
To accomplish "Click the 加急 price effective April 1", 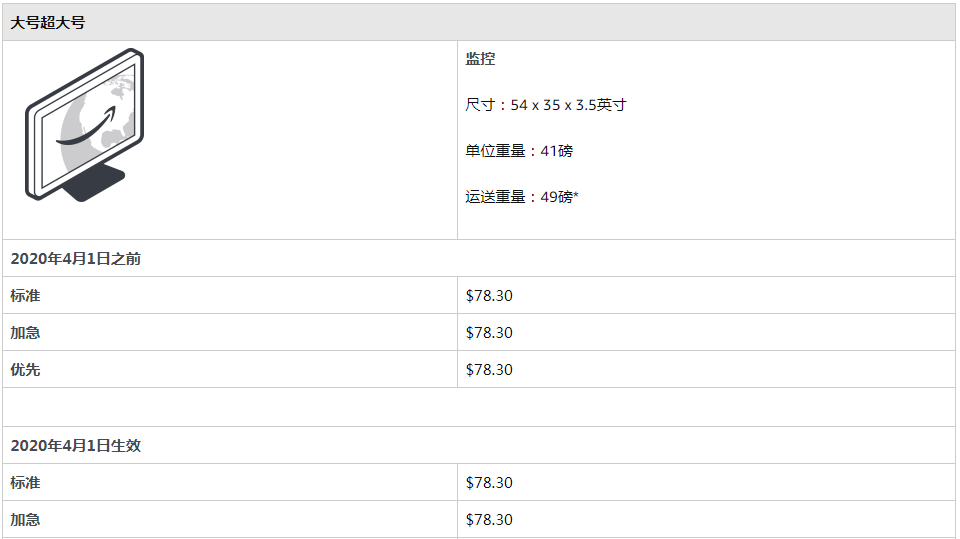I will pyautogui.click(x=489, y=520).
